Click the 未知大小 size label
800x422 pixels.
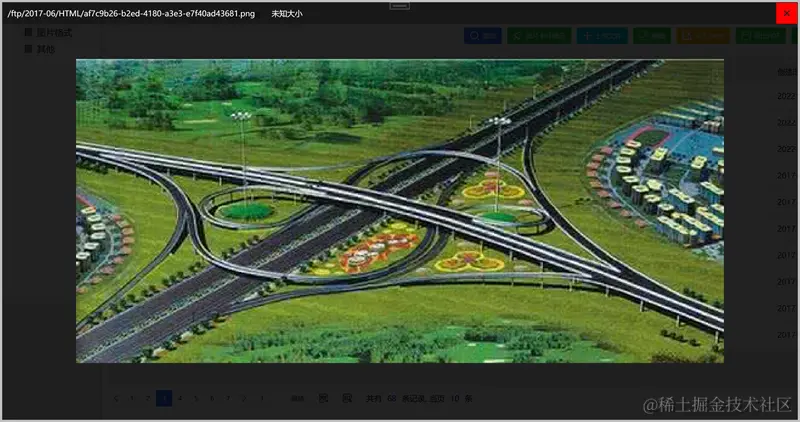287,14
